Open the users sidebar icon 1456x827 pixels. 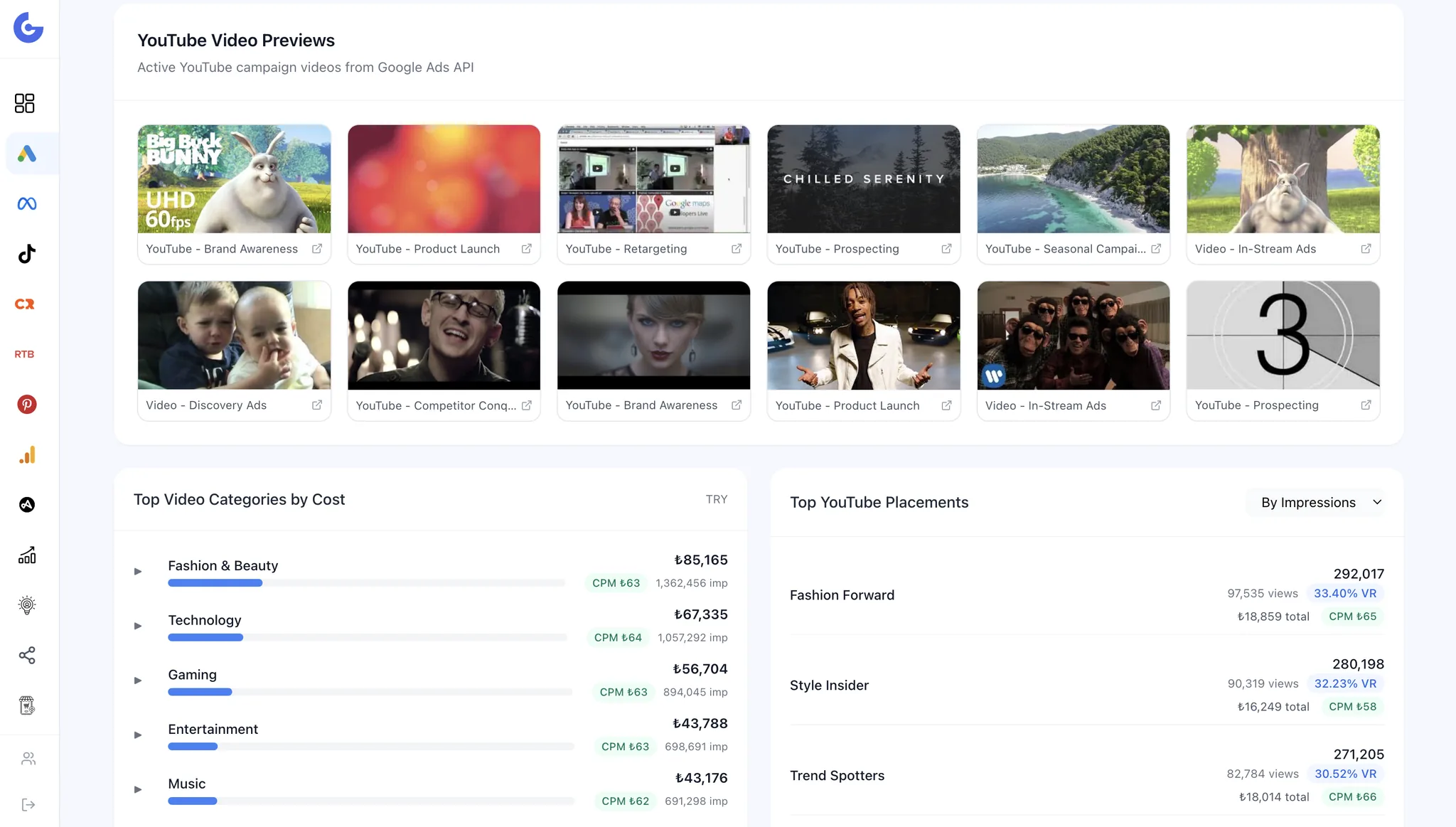pos(28,759)
